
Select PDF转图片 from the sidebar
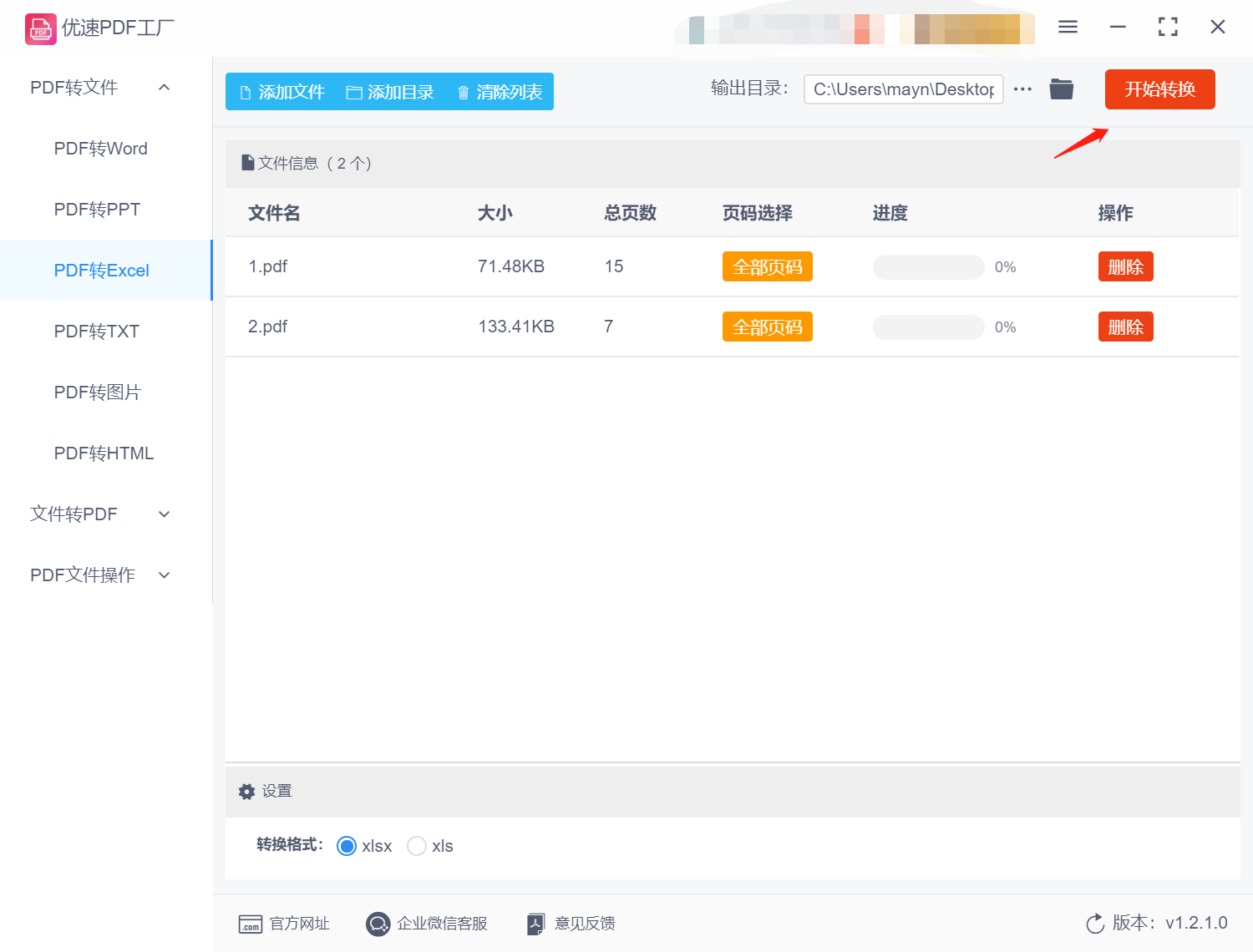click(x=98, y=392)
